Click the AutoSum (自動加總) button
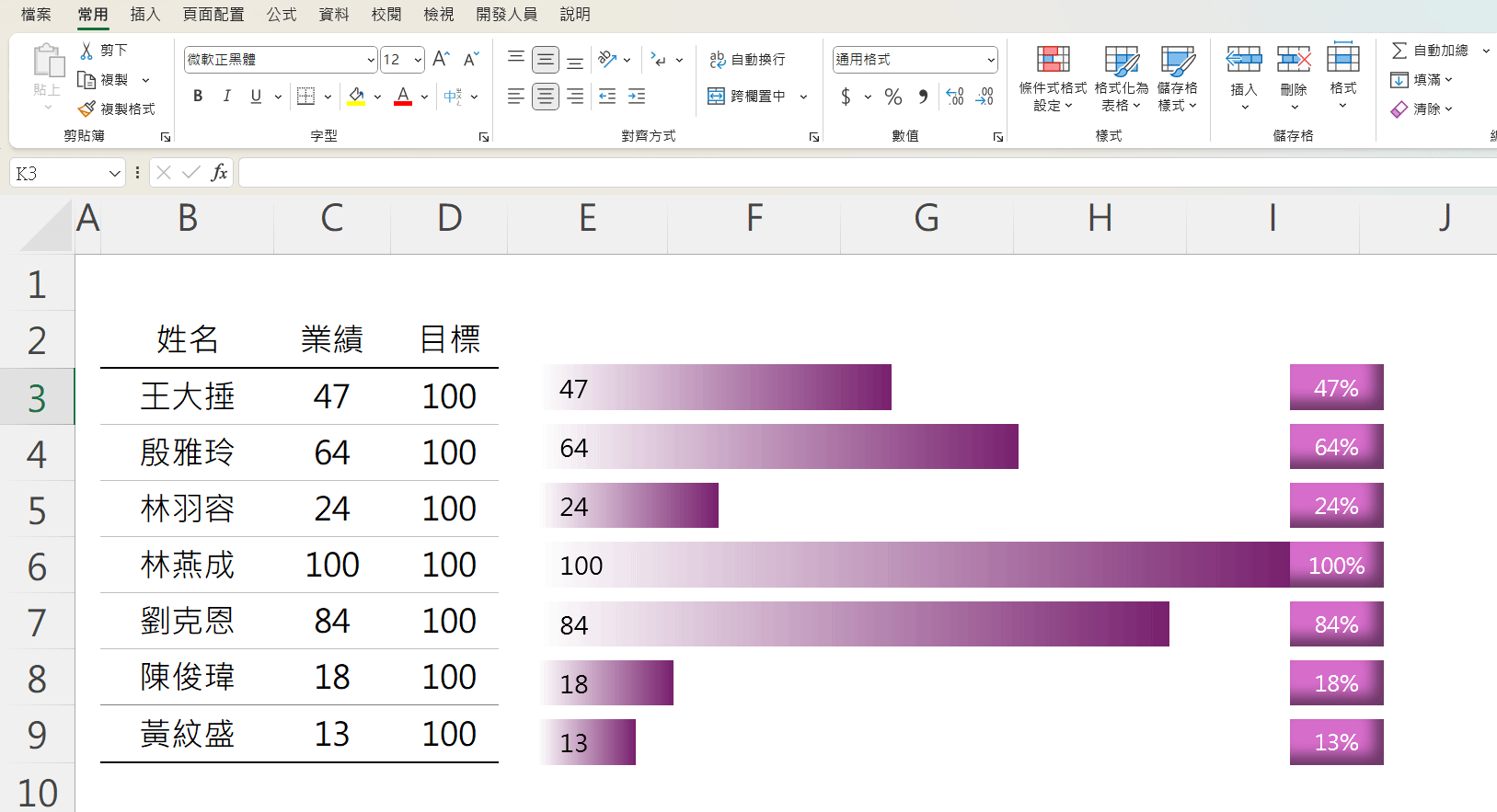 (1430, 51)
